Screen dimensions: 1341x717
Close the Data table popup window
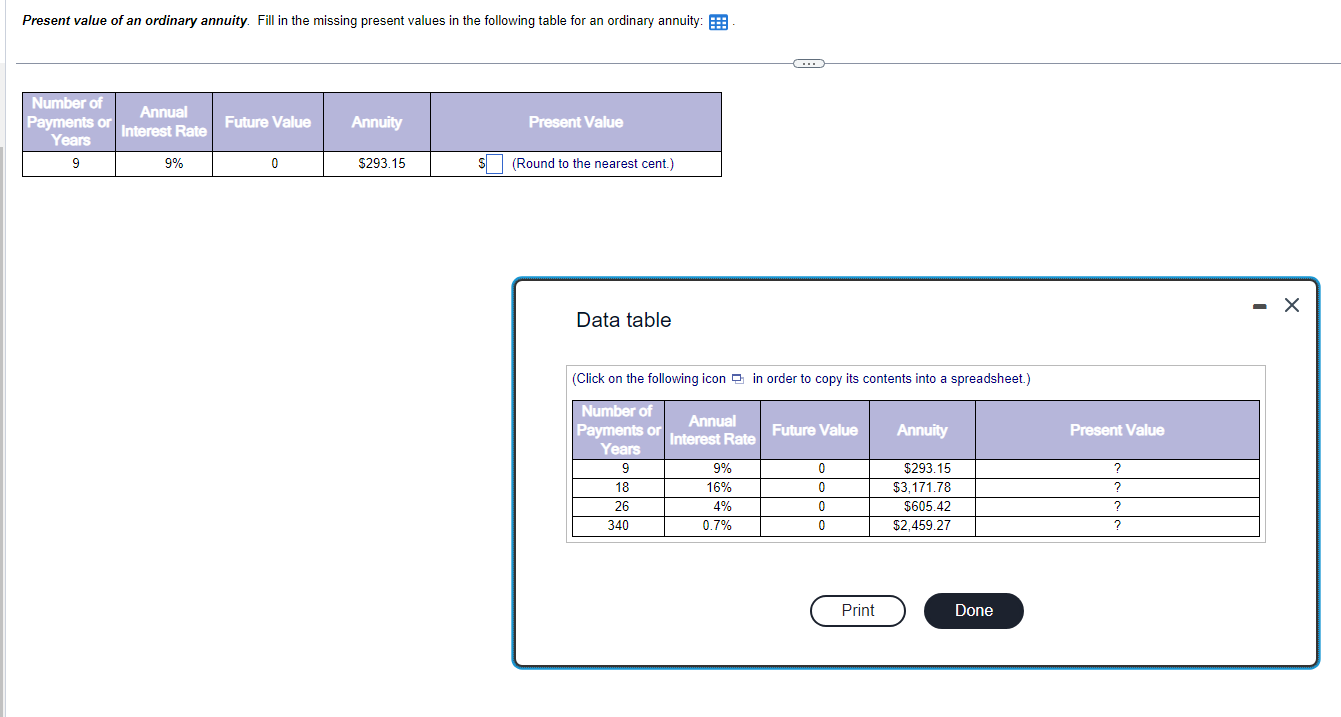tap(1291, 305)
